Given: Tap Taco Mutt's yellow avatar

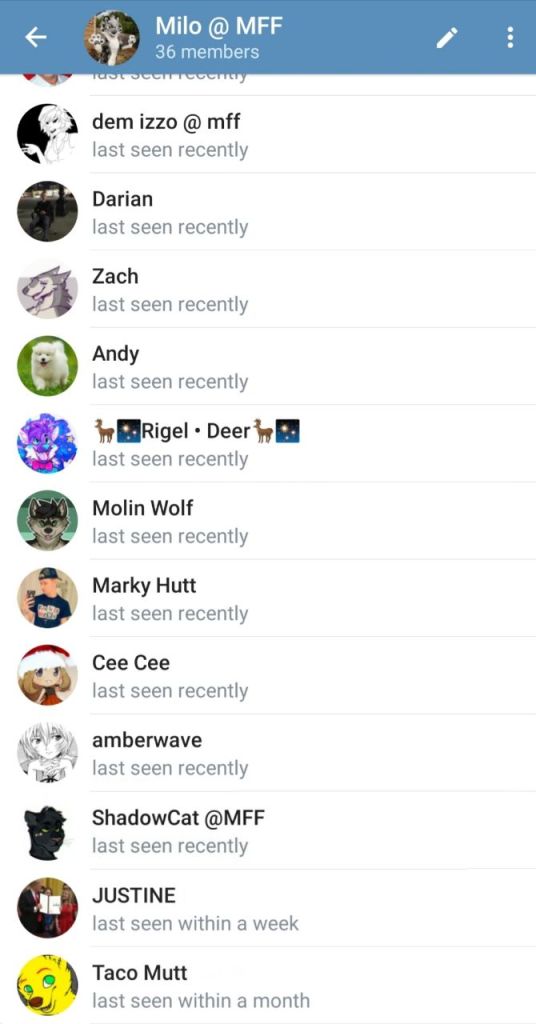Looking at the screenshot, I should [x=47, y=985].
